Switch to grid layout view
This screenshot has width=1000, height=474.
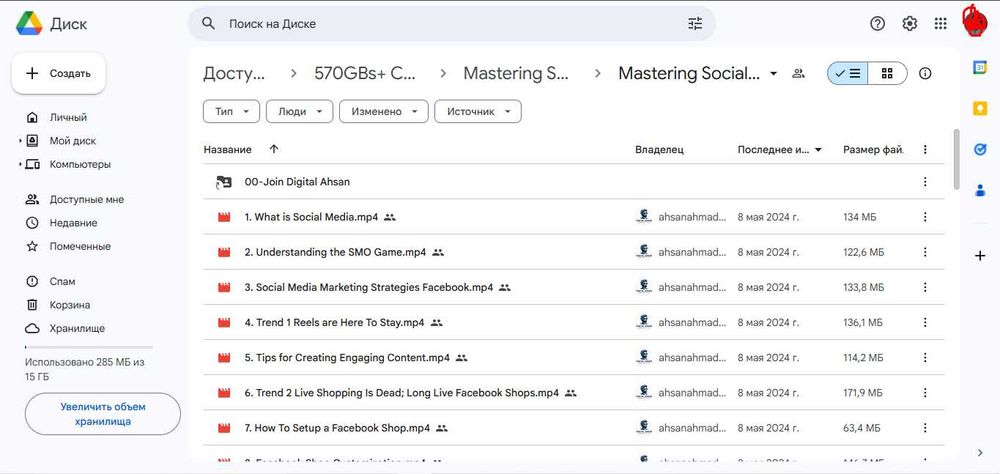[887, 73]
